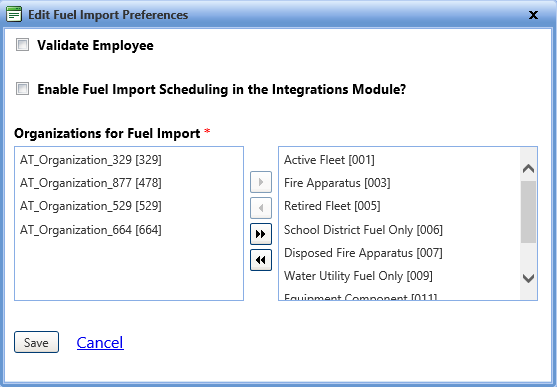Close the Edit Fuel Import Preferences dialog
The width and height of the screenshot is (557, 387).
click(x=533, y=15)
